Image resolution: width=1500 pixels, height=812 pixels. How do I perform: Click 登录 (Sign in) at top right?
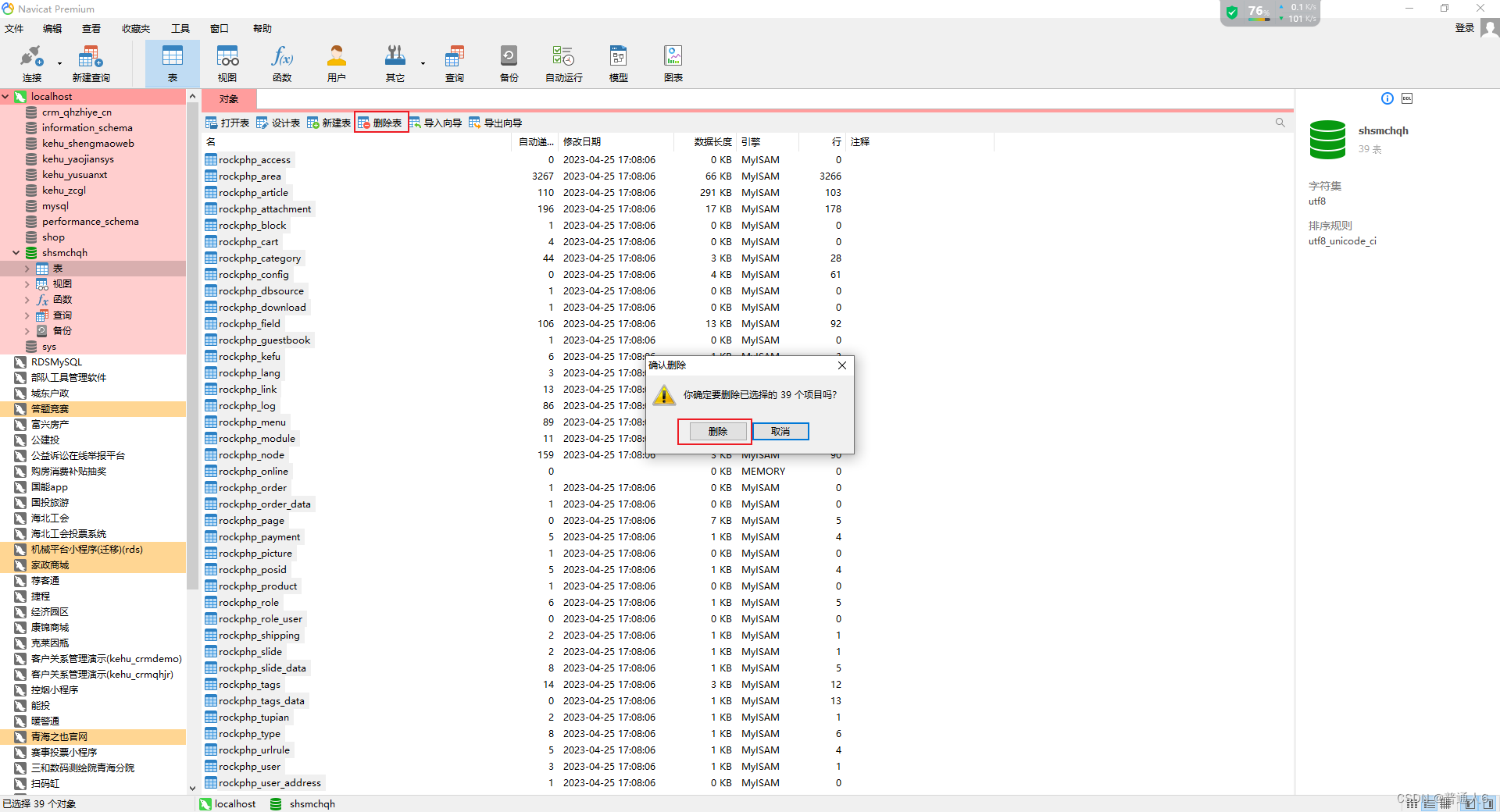(1465, 28)
